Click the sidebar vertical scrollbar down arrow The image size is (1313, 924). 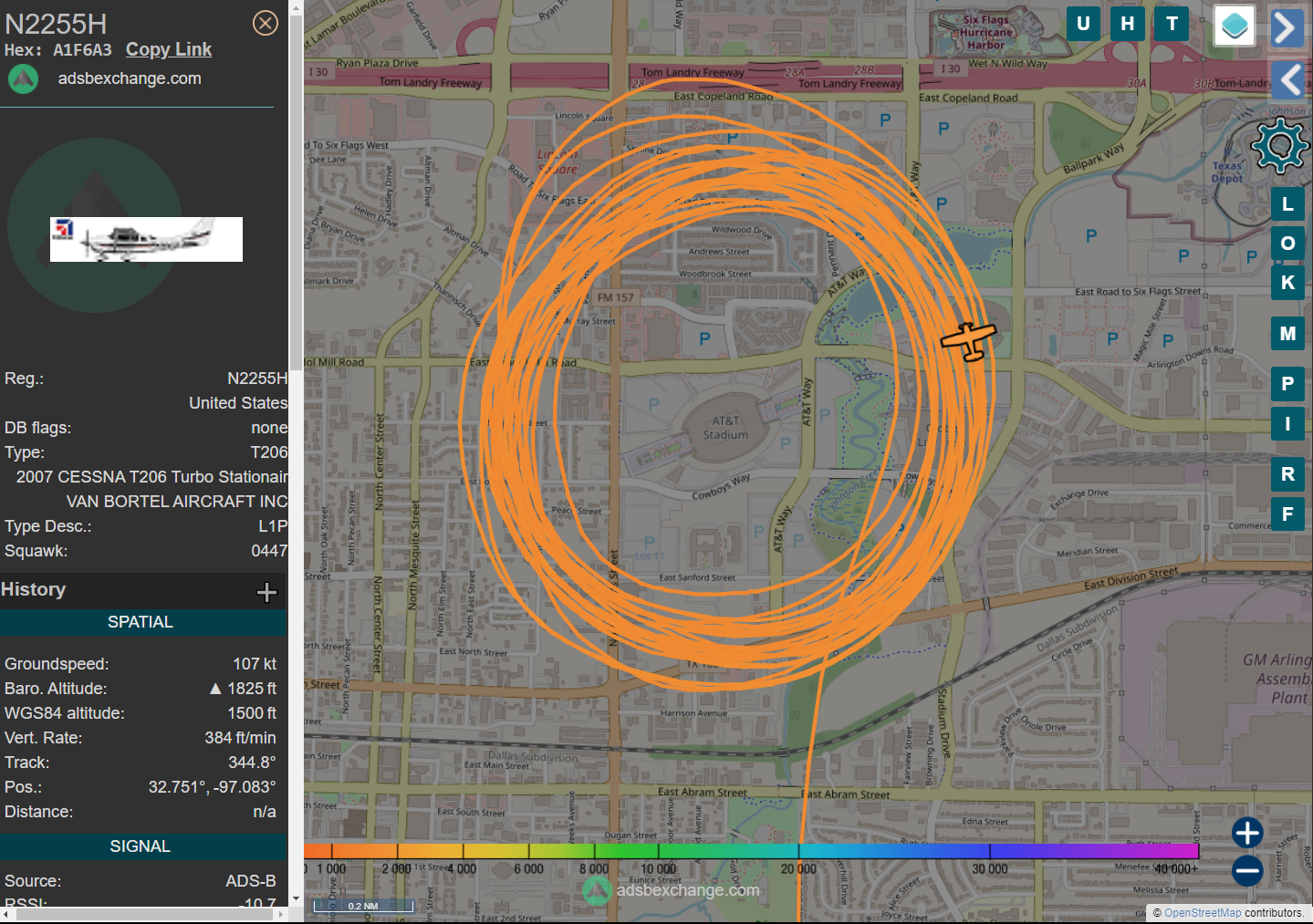pyautogui.click(x=296, y=899)
